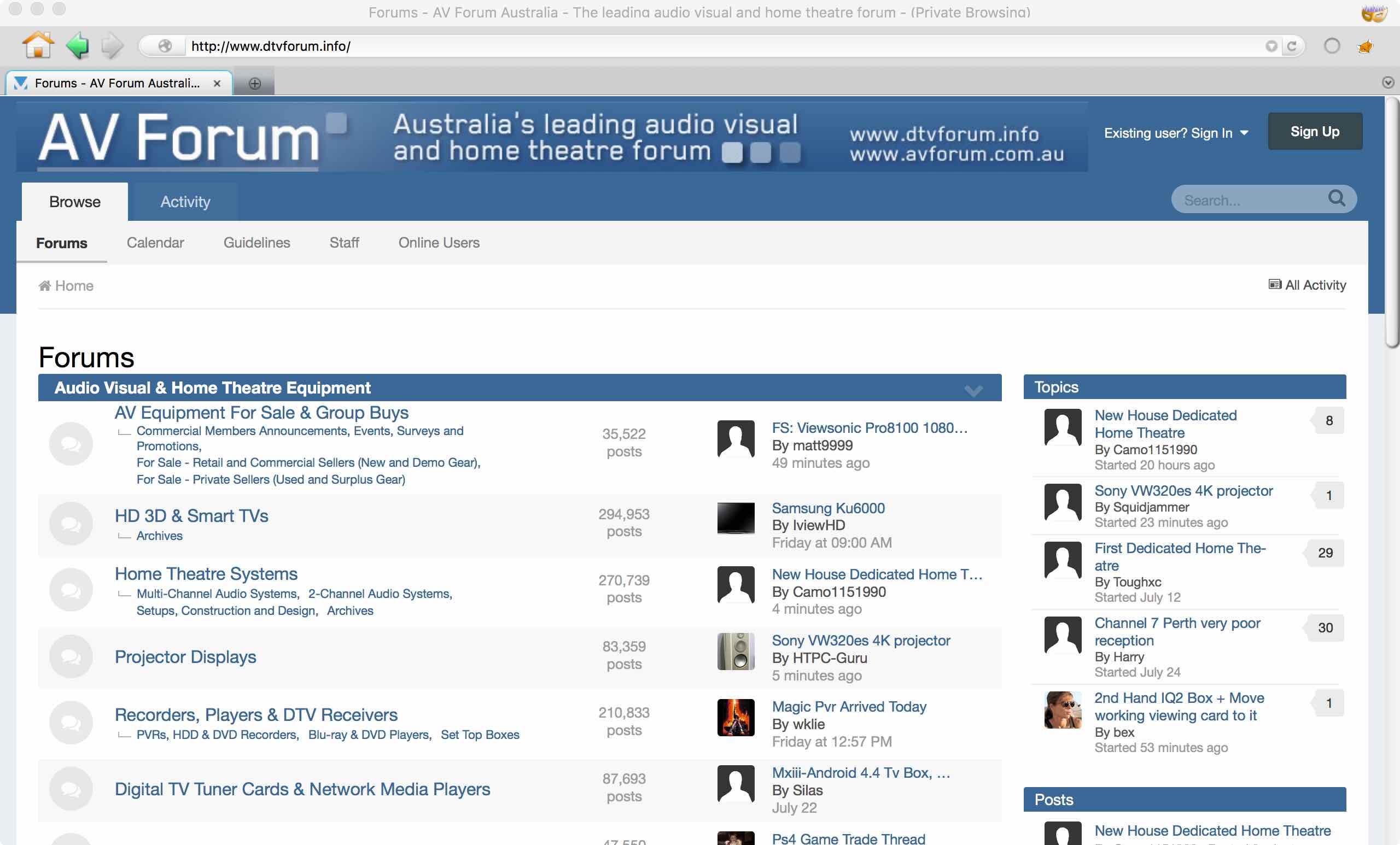1400x845 pixels.
Task: Open Channel 7 Perth very poor reception topic
Action: (1177, 631)
